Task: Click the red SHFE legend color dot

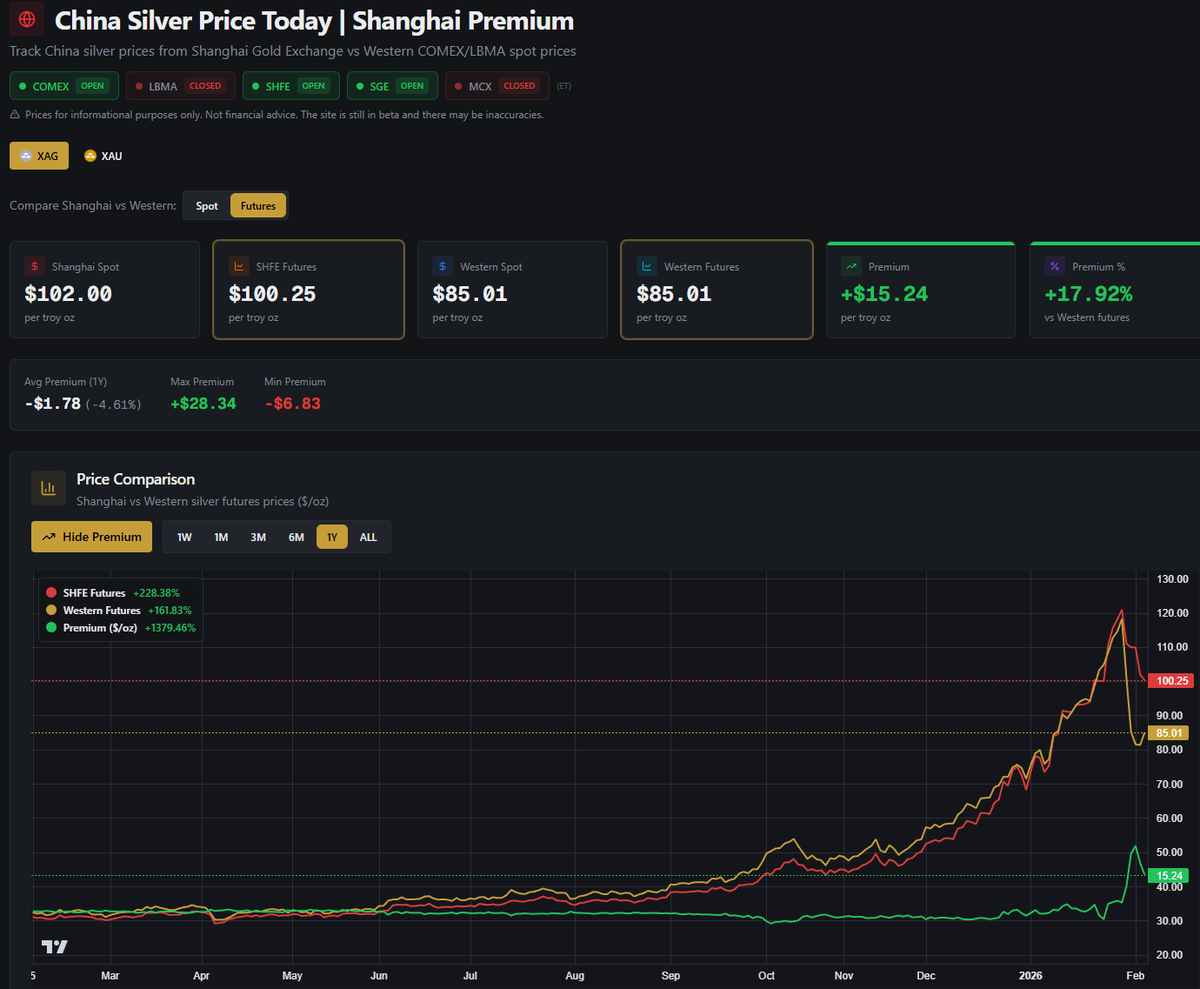Action: click(x=52, y=593)
